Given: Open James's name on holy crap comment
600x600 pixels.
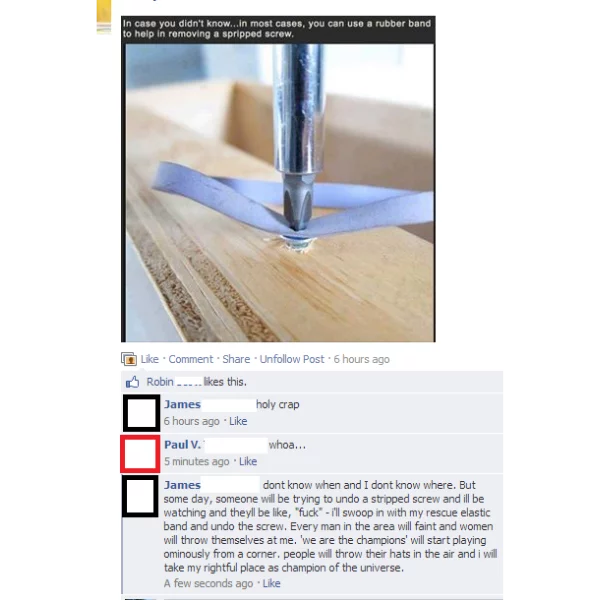Looking at the screenshot, I should click(182, 404).
